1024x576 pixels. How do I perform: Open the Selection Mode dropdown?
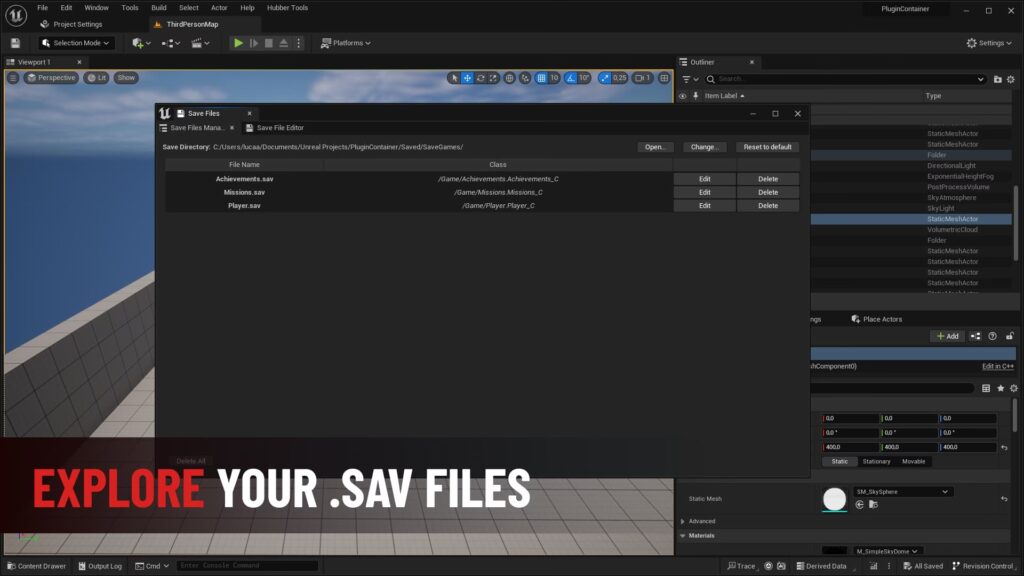76,43
